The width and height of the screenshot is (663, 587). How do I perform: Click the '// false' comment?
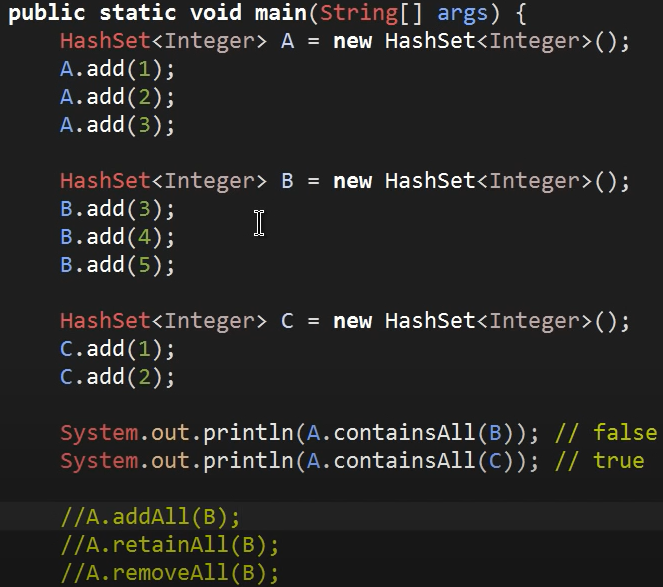click(606, 433)
